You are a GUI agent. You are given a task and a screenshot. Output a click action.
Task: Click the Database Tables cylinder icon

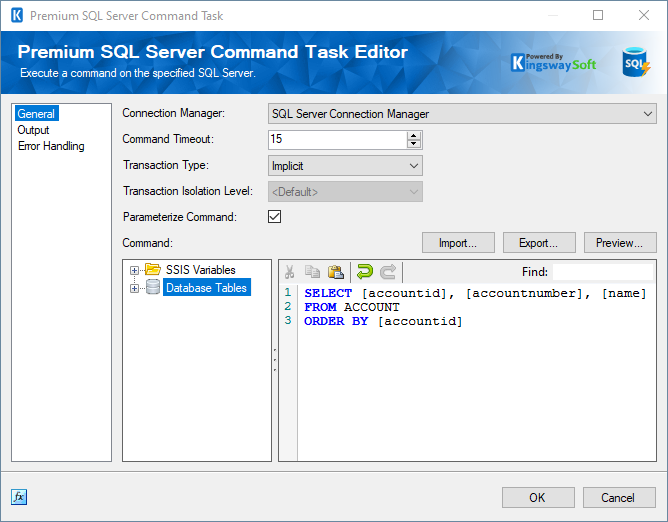tap(153, 287)
